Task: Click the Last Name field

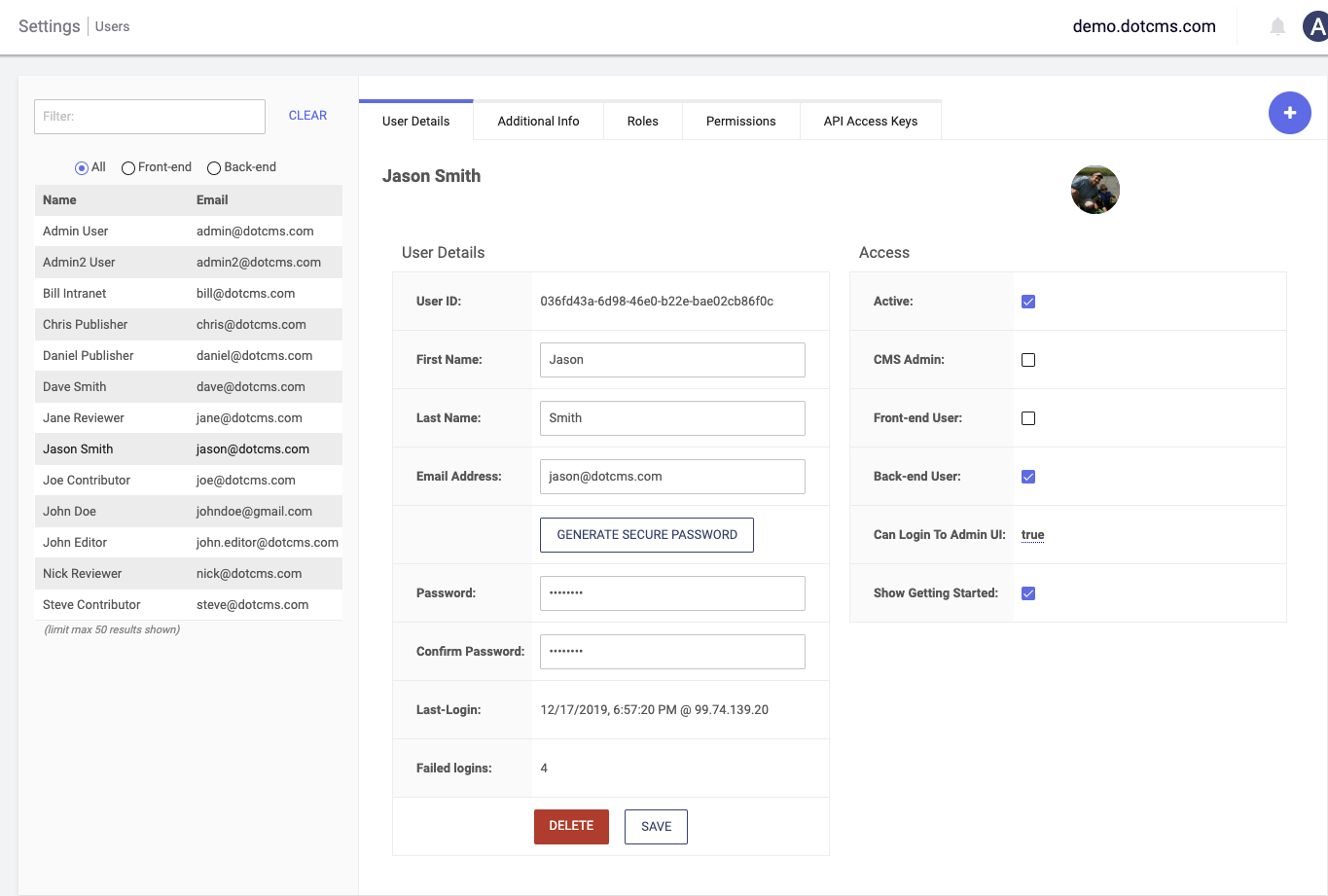Action: pyautogui.click(x=672, y=418)
